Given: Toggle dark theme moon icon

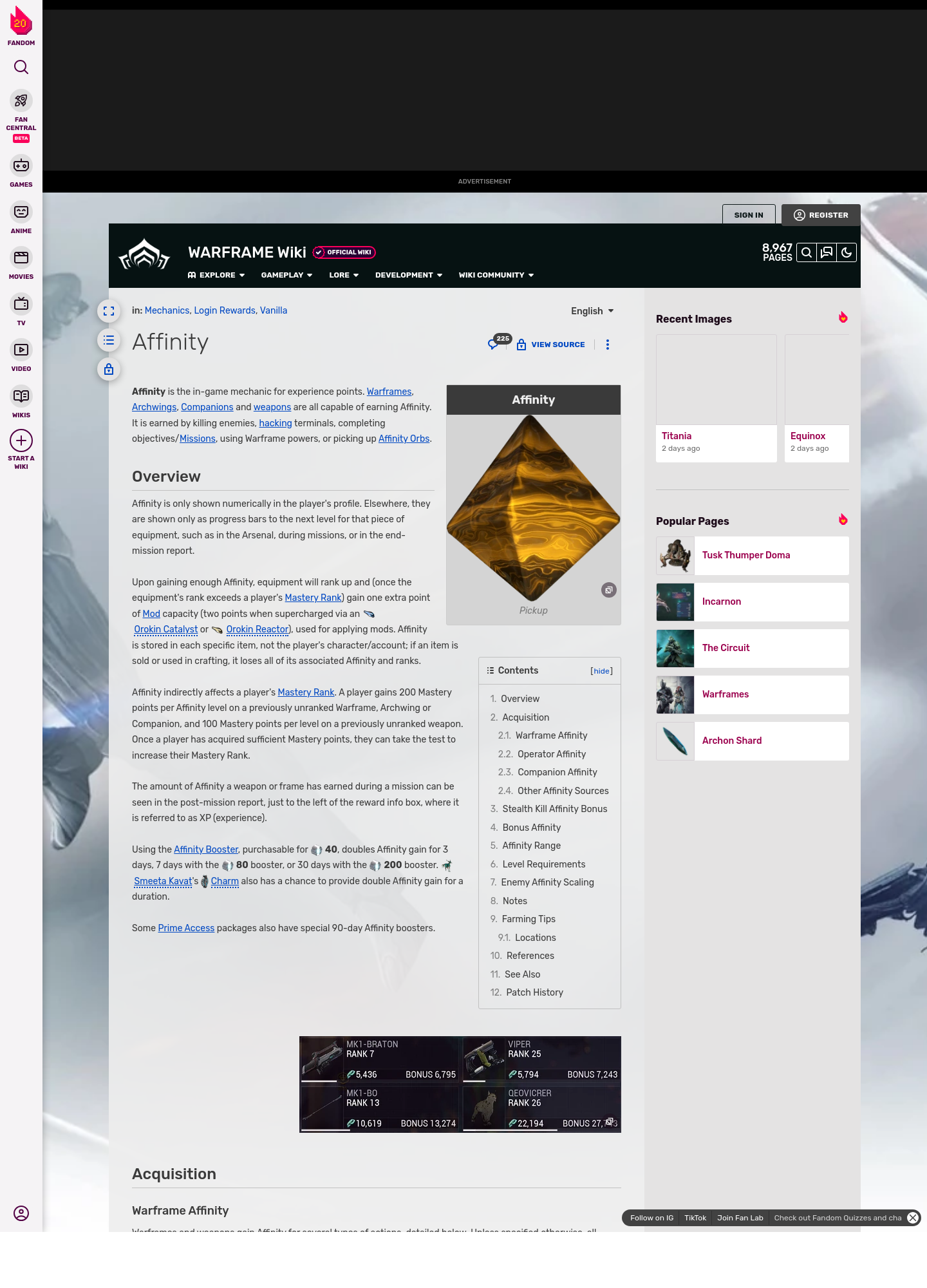Looking at the screenshot, I should pos(847,252).
